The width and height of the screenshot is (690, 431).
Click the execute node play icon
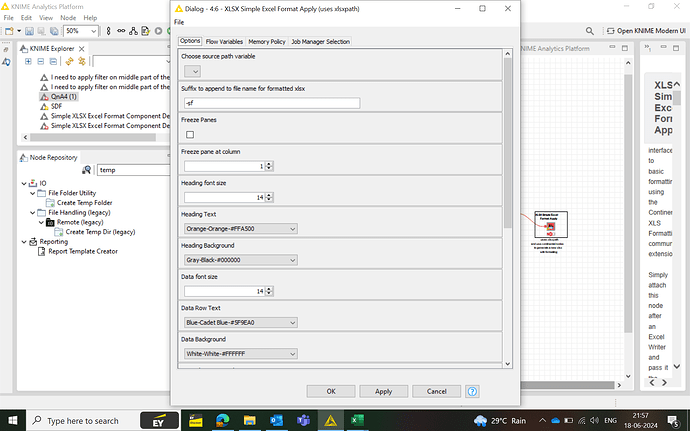[158, 31]
